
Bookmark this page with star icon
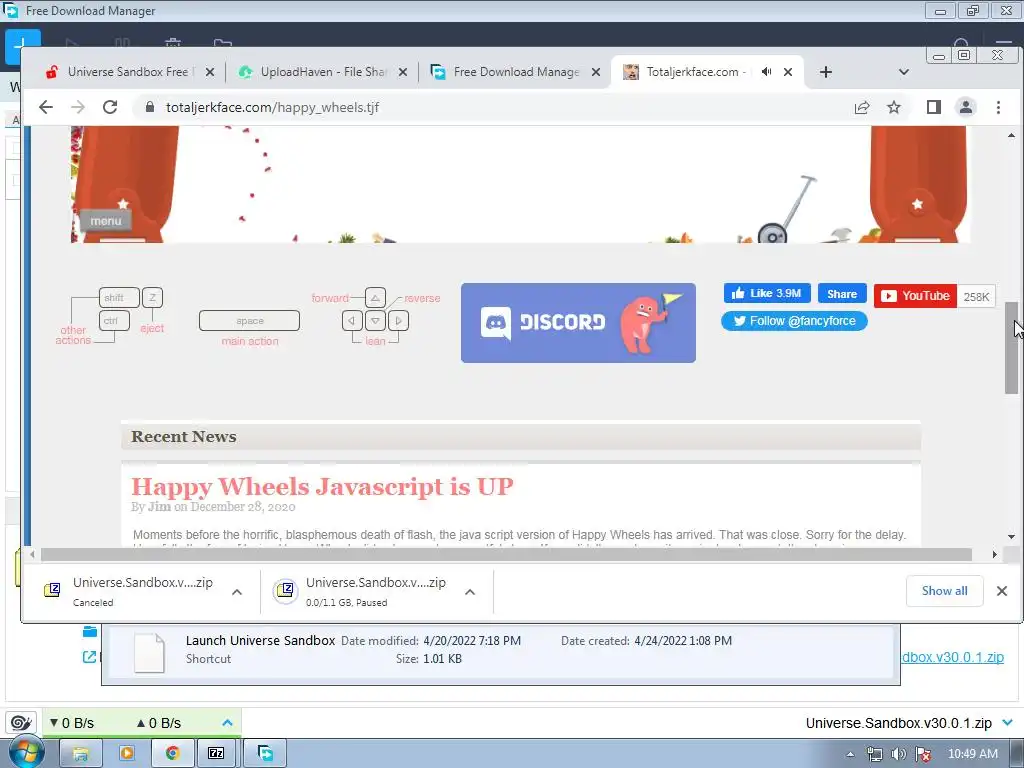coord(894,107)
